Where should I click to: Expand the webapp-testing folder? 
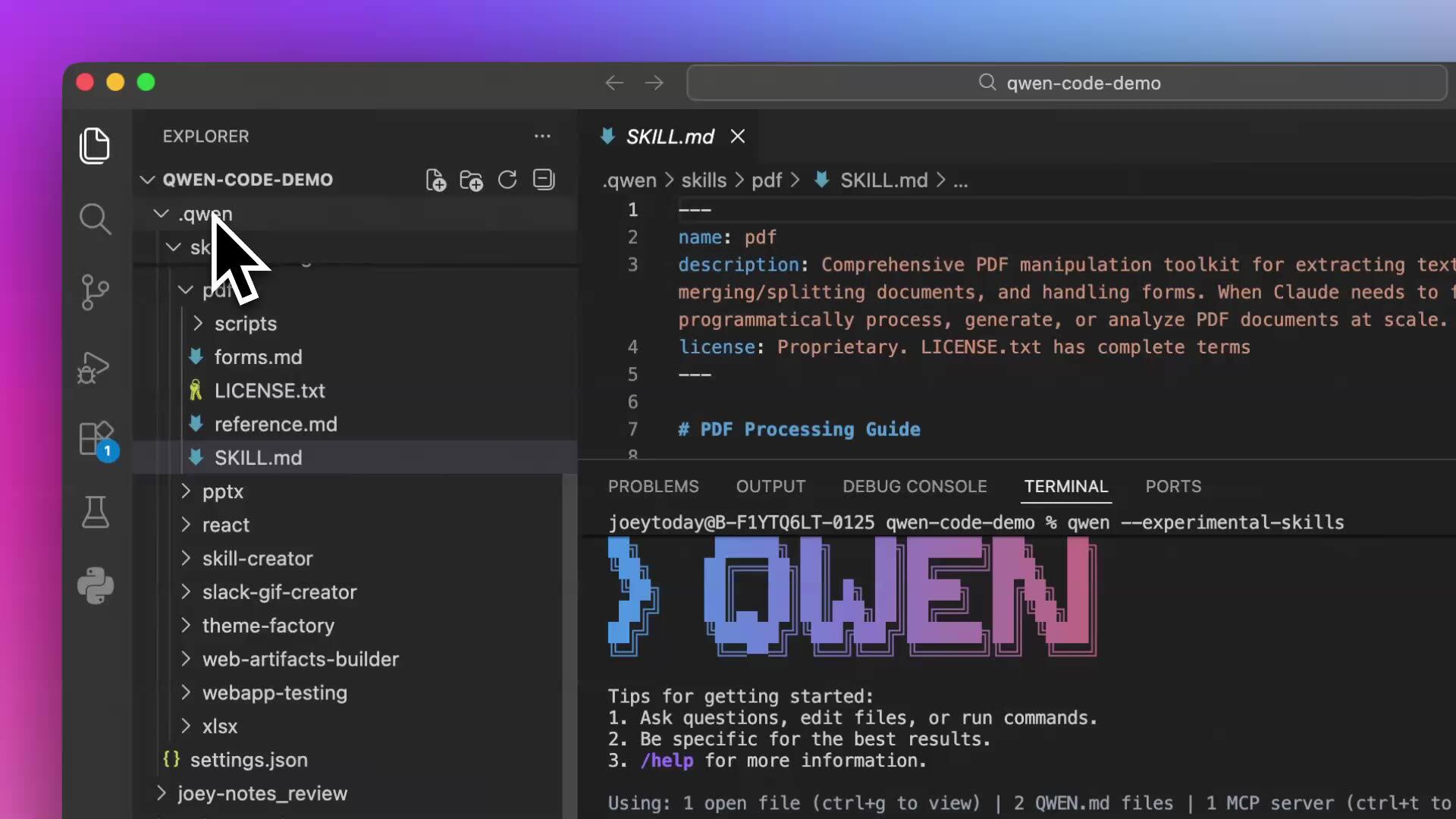274,693
